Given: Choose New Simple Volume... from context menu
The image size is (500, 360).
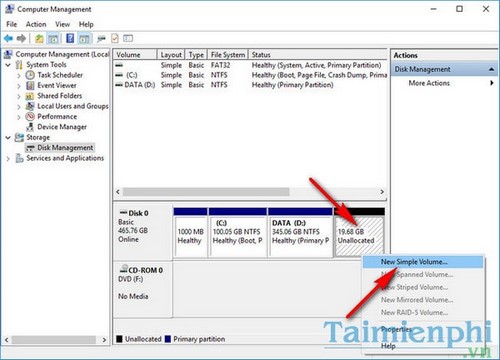Looking at the screenshot, I should (423, 262).
